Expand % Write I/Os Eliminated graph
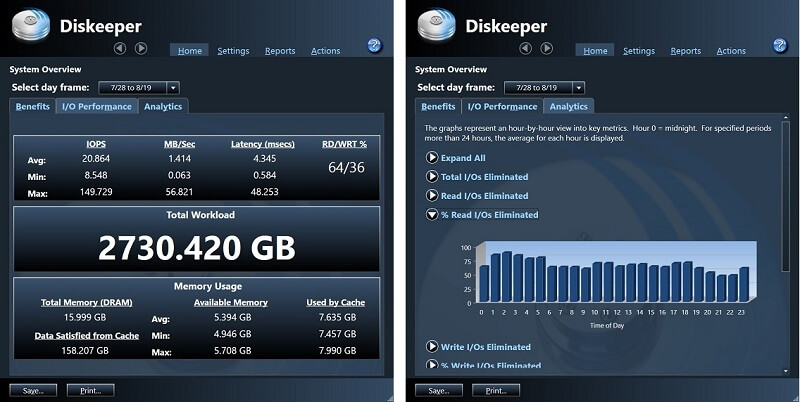Viewport: 800px width, 402px height. (484, 364)
